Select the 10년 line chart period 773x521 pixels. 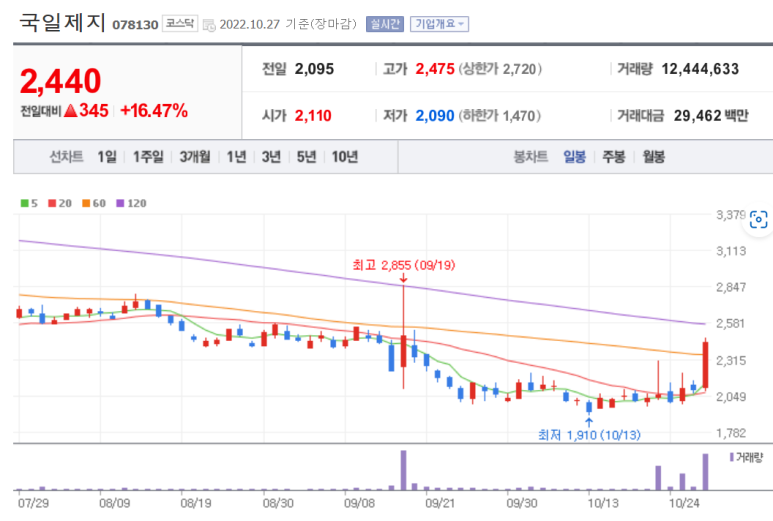click(x=345, y=157)
